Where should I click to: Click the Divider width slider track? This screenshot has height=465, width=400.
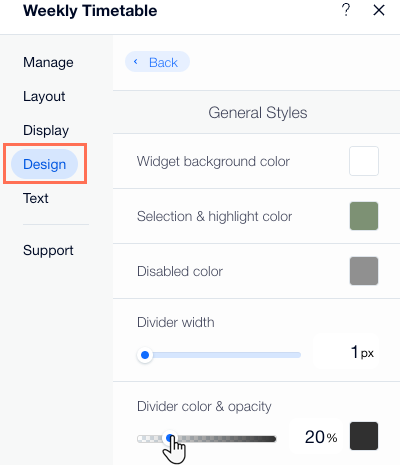point(219,355)
